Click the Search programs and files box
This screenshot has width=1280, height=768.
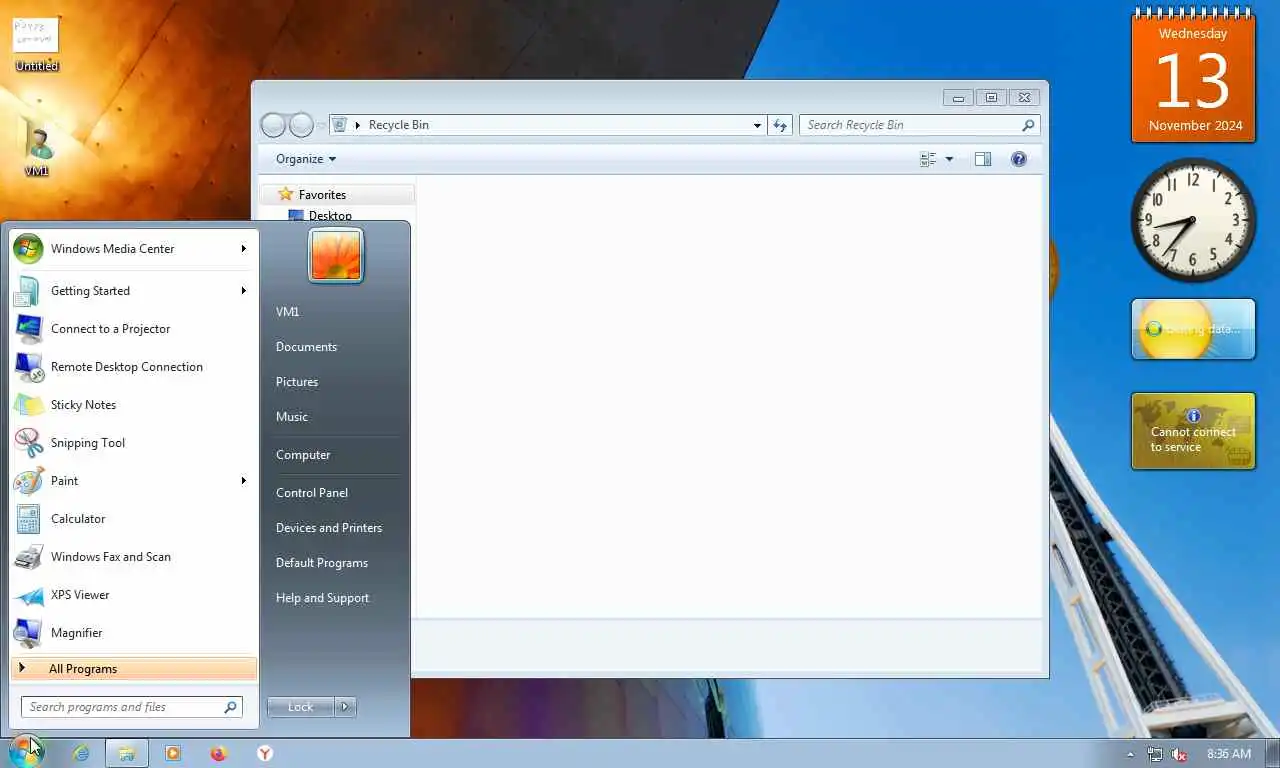[132, 707]
